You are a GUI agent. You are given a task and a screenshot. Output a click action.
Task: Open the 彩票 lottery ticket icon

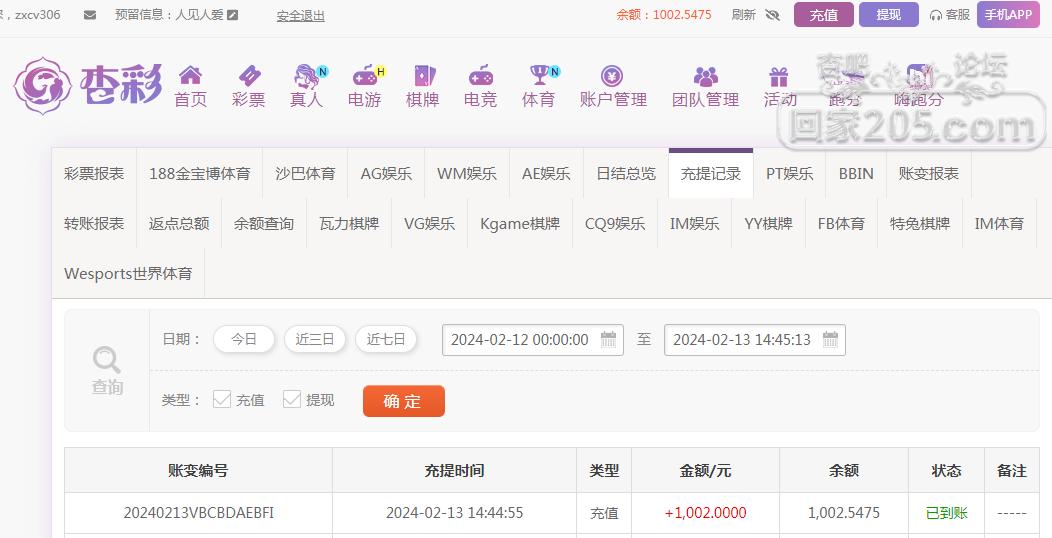249,74
